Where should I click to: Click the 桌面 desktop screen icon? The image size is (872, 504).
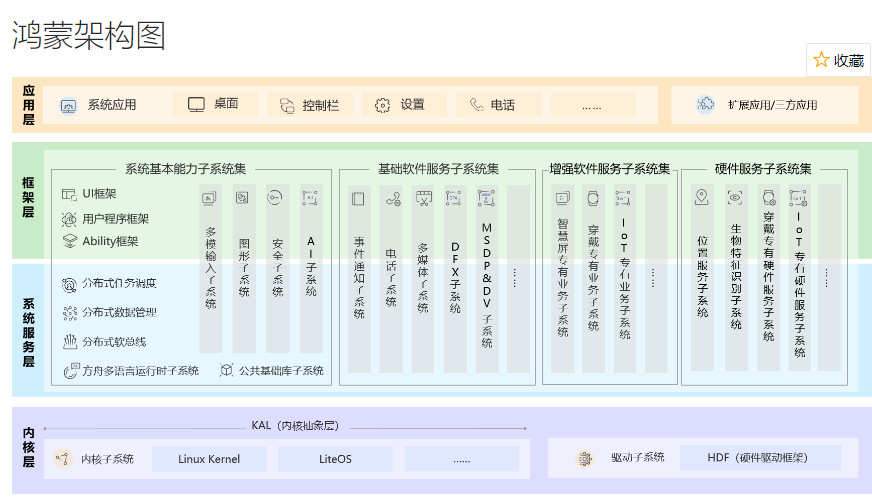point(196,105)
